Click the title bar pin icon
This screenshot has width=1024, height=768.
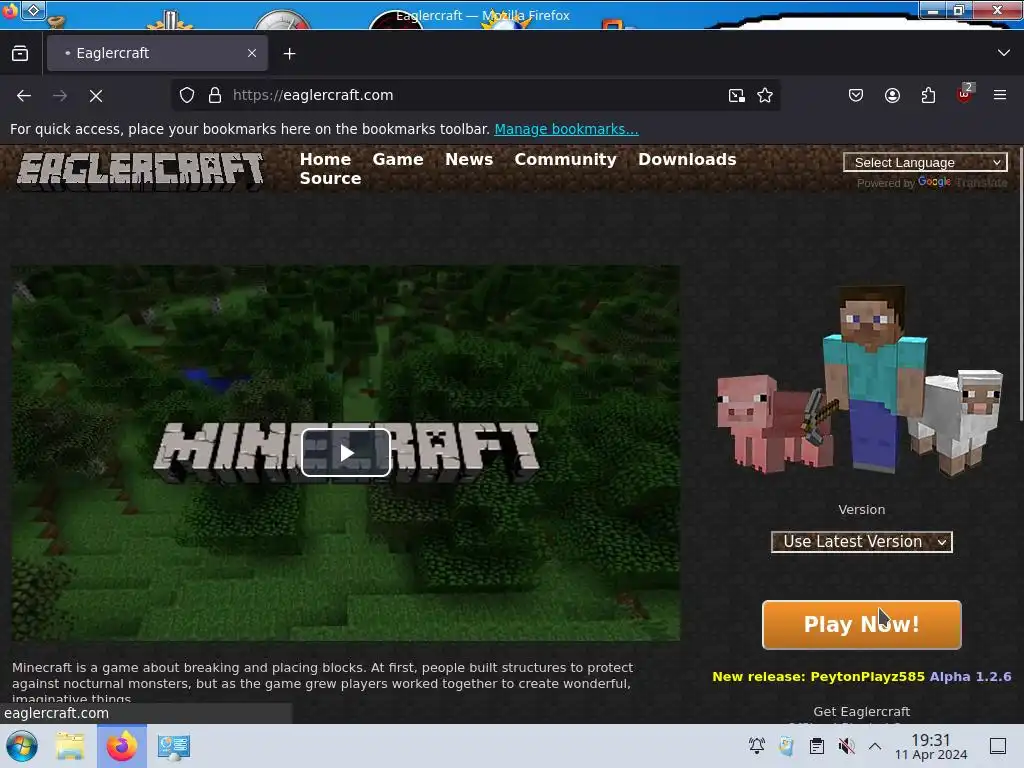[x=33, y=10]
